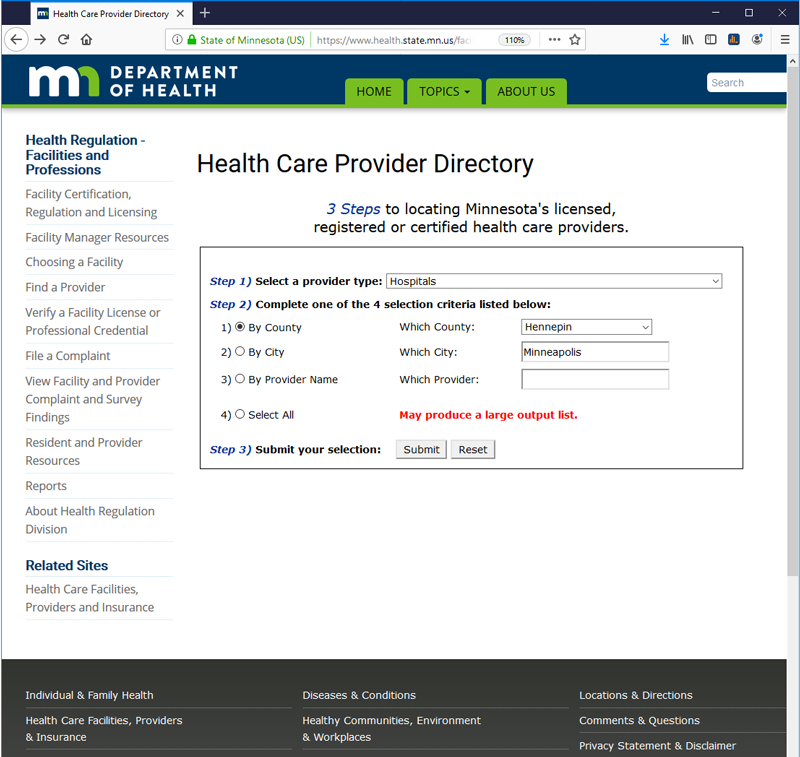The width and height of the screenshot is (800, 757).
Task: Open Facility Manager Resources sidebar link
Action: (97, 237)
